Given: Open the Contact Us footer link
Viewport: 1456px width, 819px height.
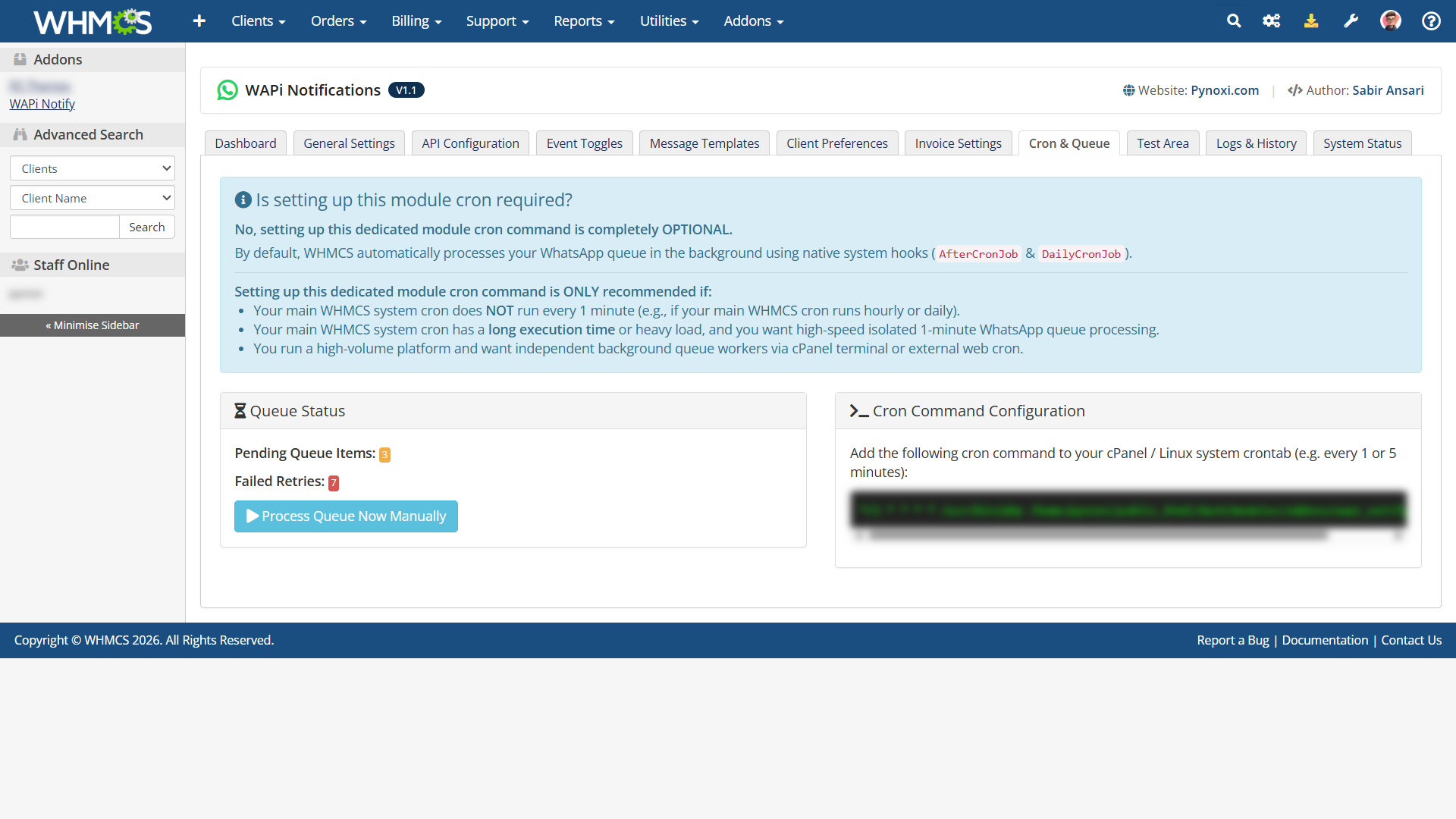Looking at the screenshot, I should (x=1411, y=640).
